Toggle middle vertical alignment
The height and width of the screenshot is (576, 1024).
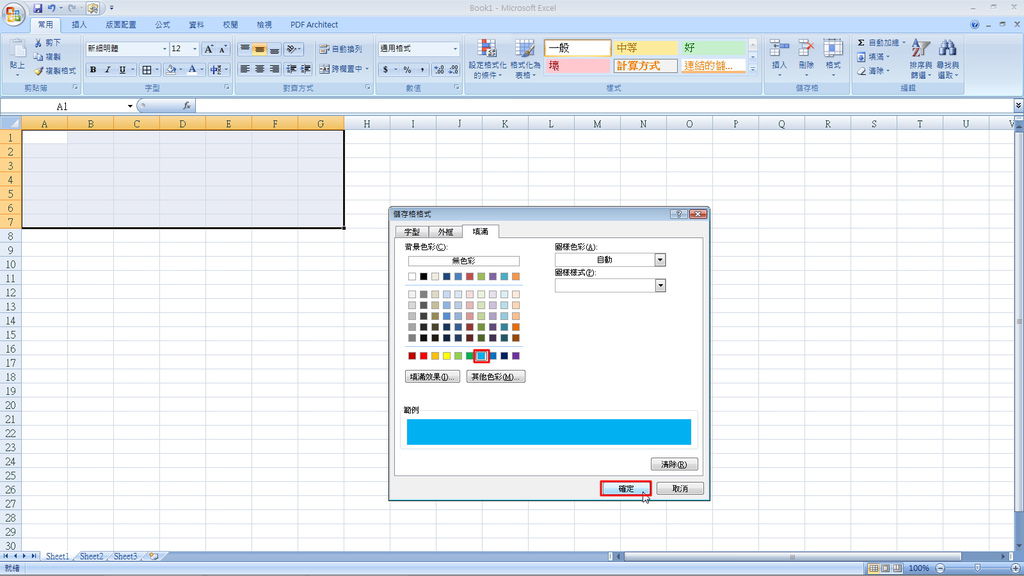click(260, 49)
